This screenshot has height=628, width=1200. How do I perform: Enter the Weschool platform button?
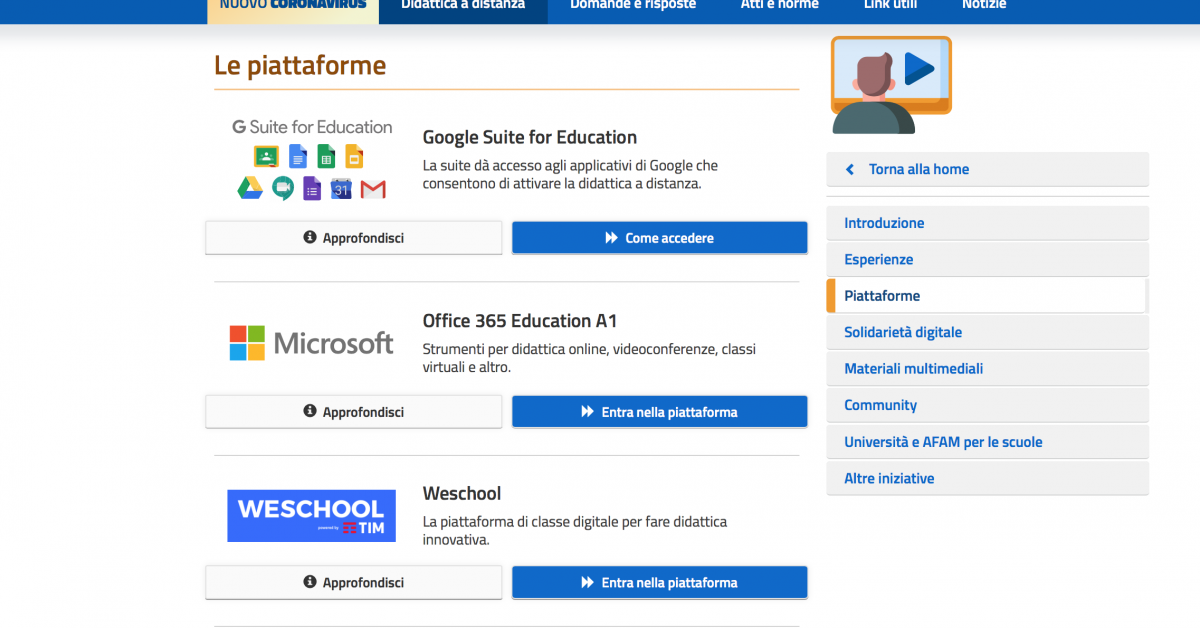[x=660, y=582]
